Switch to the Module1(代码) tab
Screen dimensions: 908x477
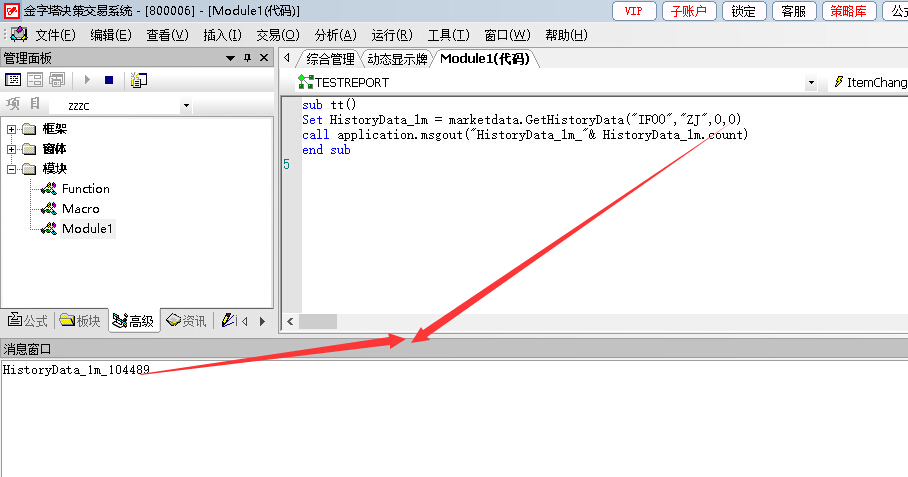tap(485, 59)
